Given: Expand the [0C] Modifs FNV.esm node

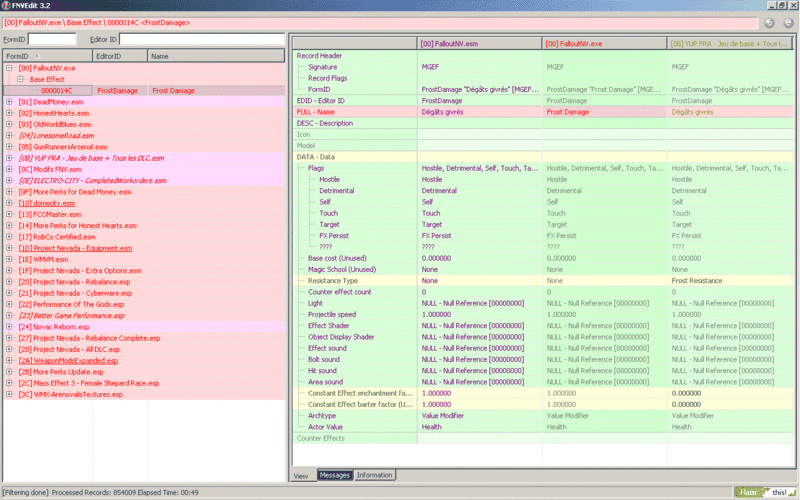Looking at the screenshot, I should pos(9,169).
